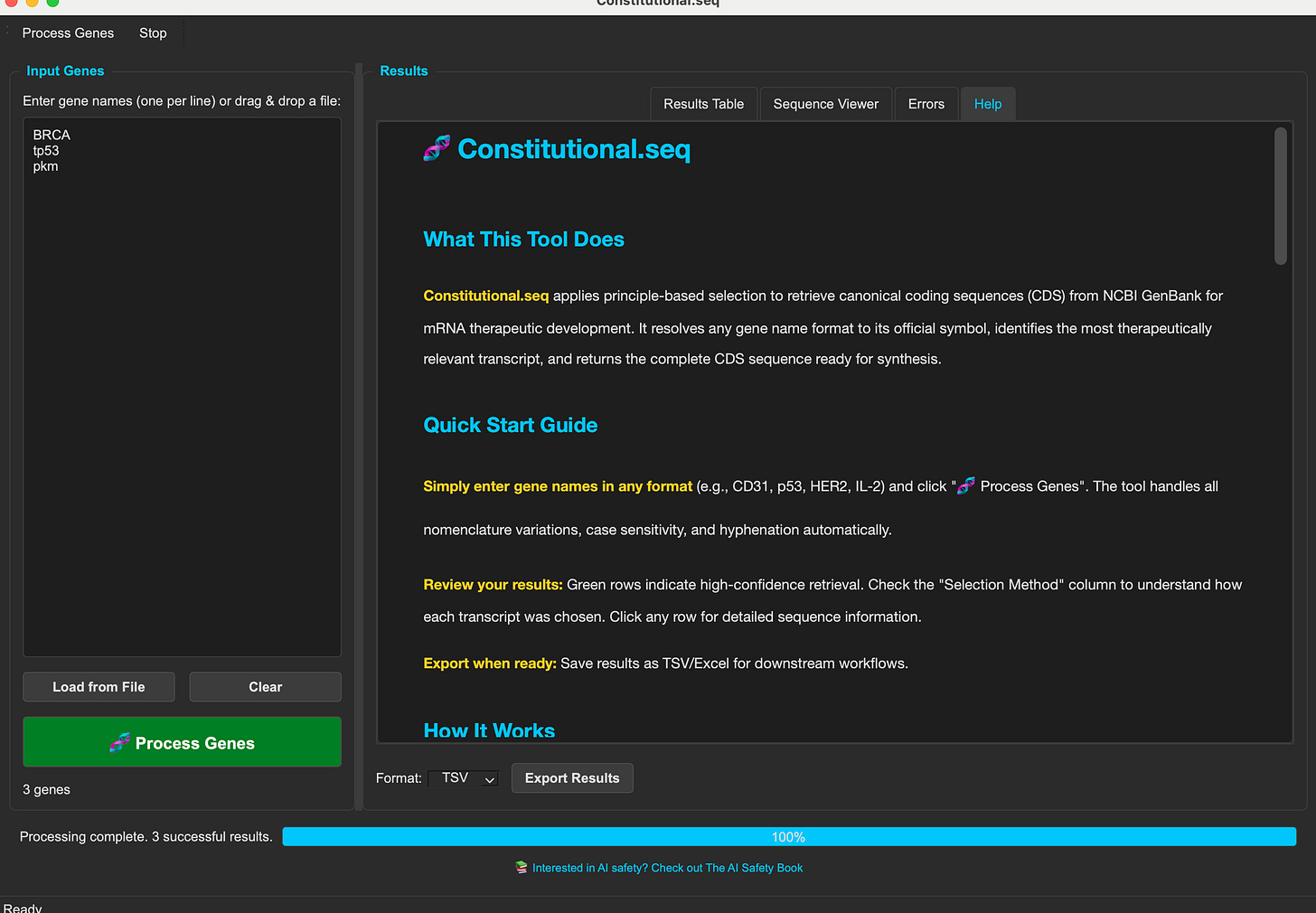Clear the gene input list
Screen dimensions: 1316x913
click(x=265, y=687)
